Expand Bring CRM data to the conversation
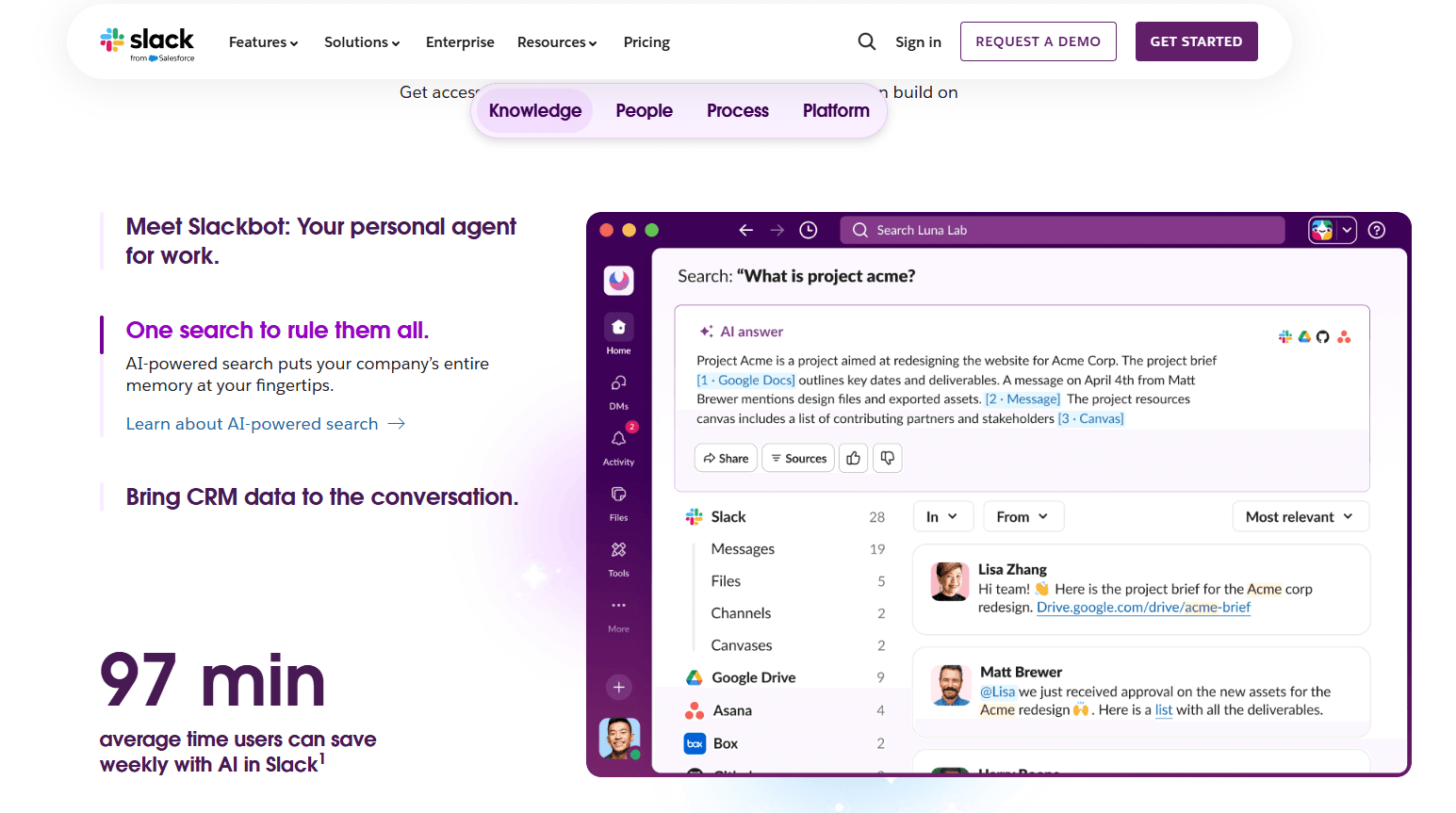The image size is (1456, 813). point(322,496)
